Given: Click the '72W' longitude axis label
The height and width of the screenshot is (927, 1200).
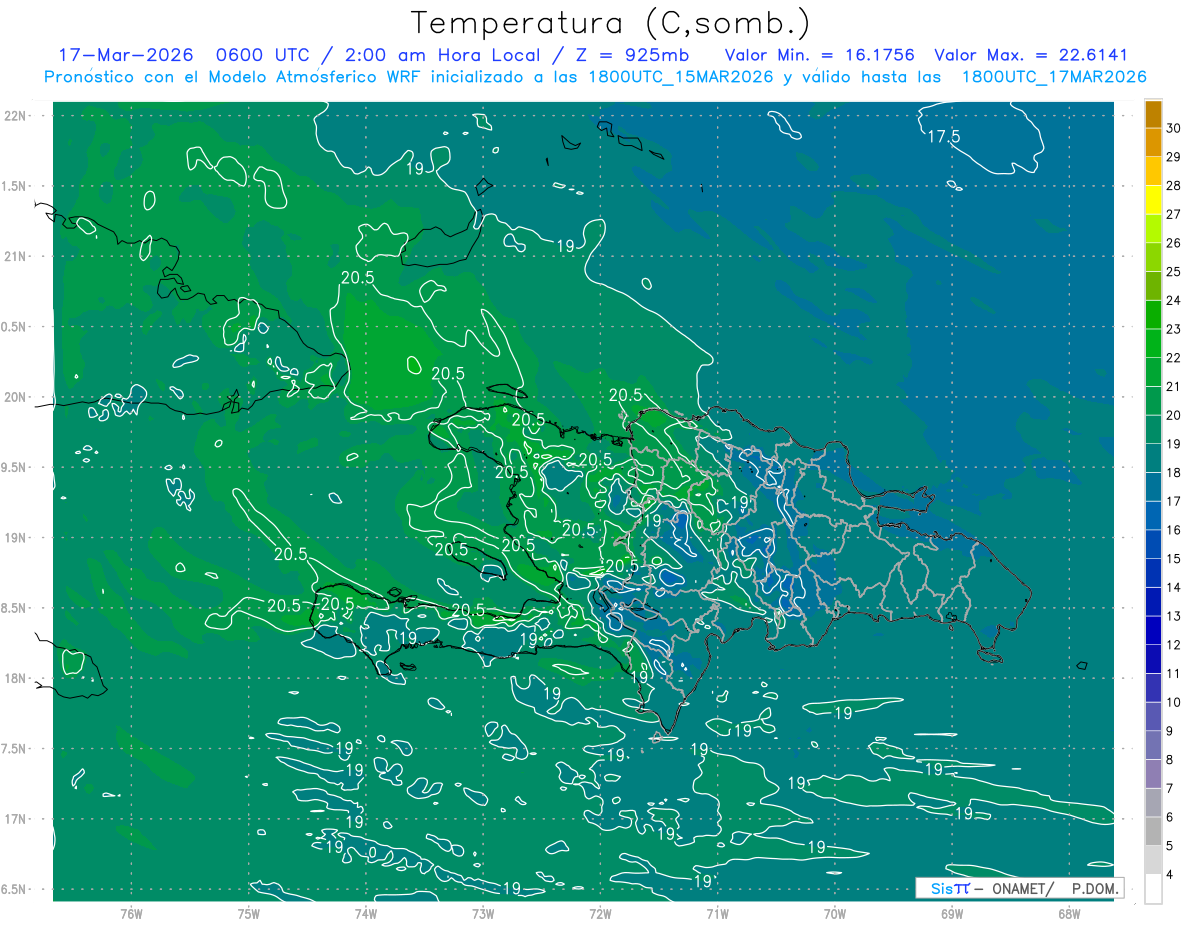Looking at the screenshot, I should click(x=600, y=913).
